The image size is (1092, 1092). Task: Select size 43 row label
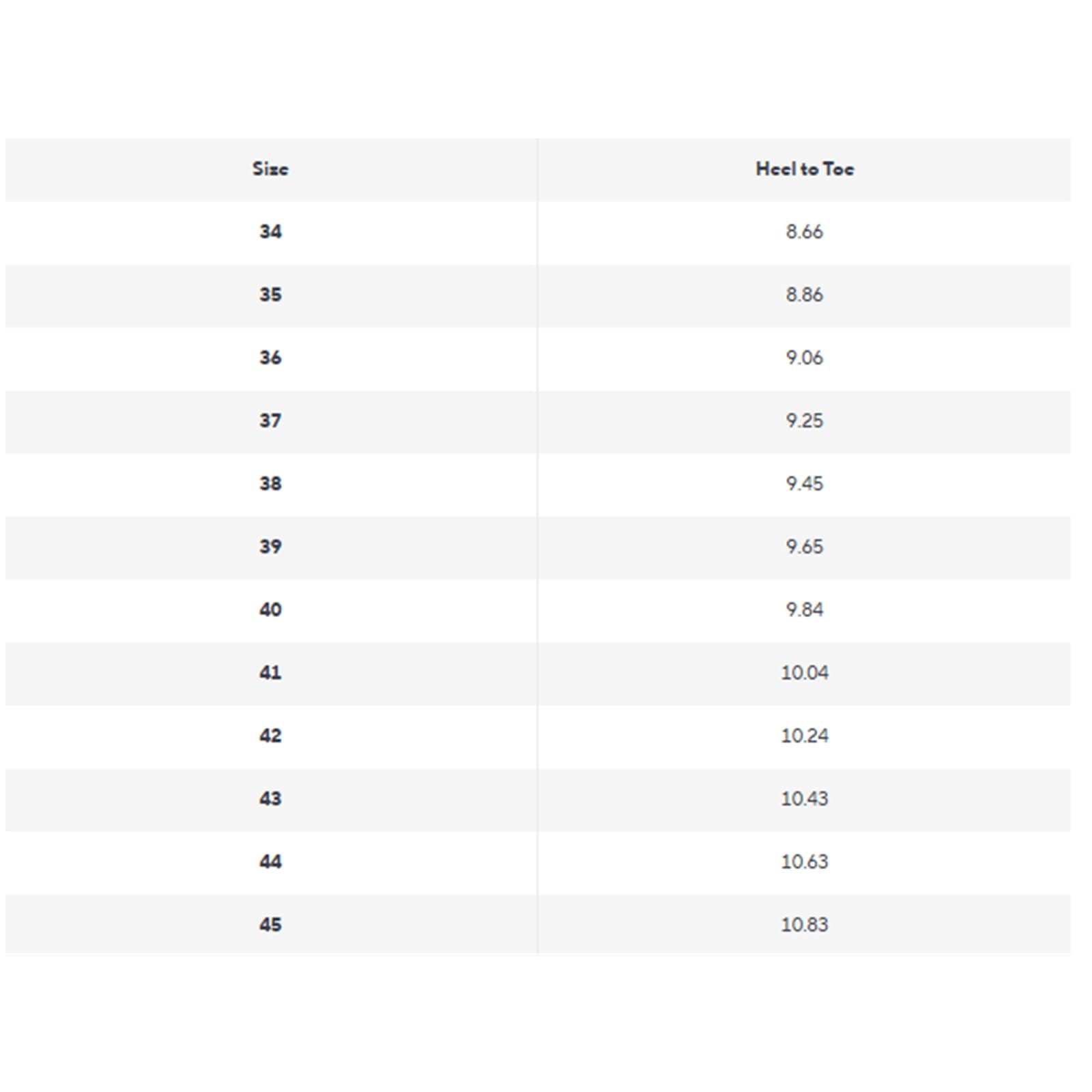pyautogui.click(x=270, y=799)
